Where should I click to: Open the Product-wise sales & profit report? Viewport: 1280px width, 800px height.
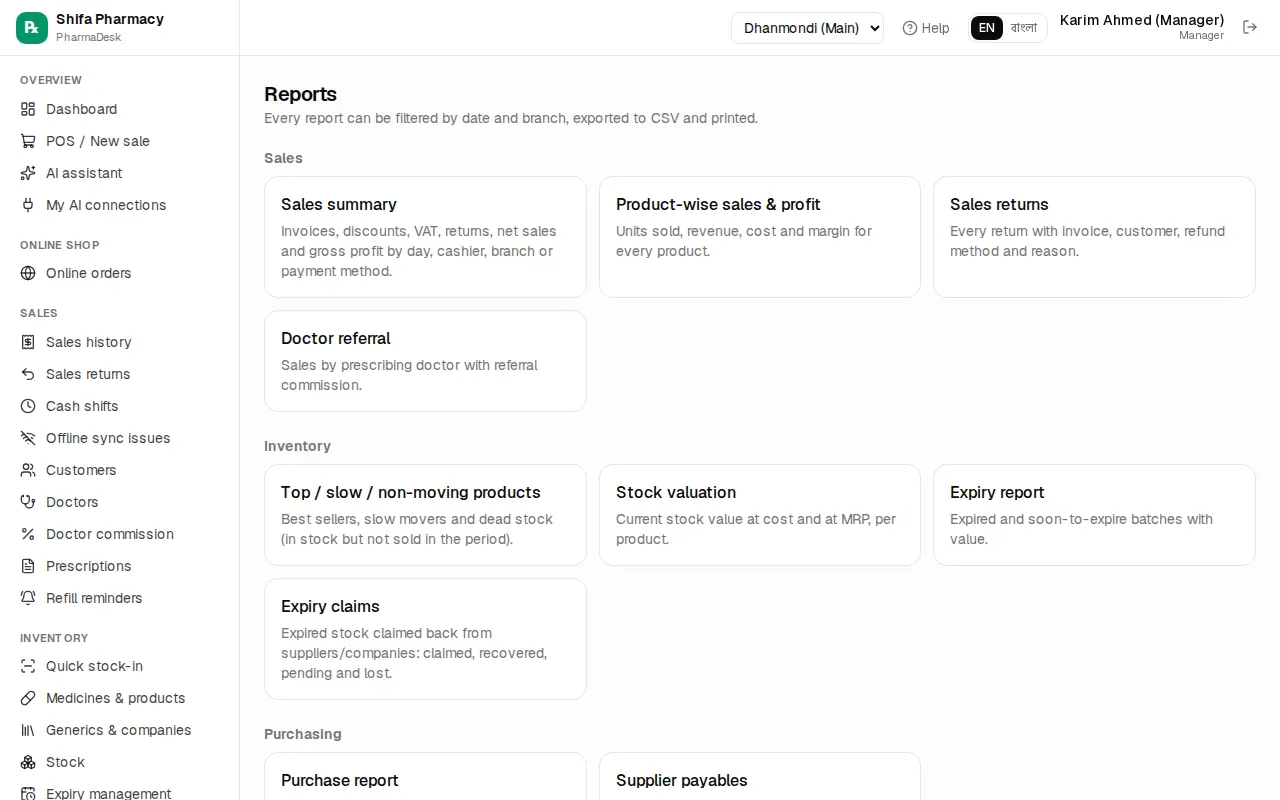tap(760, 237)
